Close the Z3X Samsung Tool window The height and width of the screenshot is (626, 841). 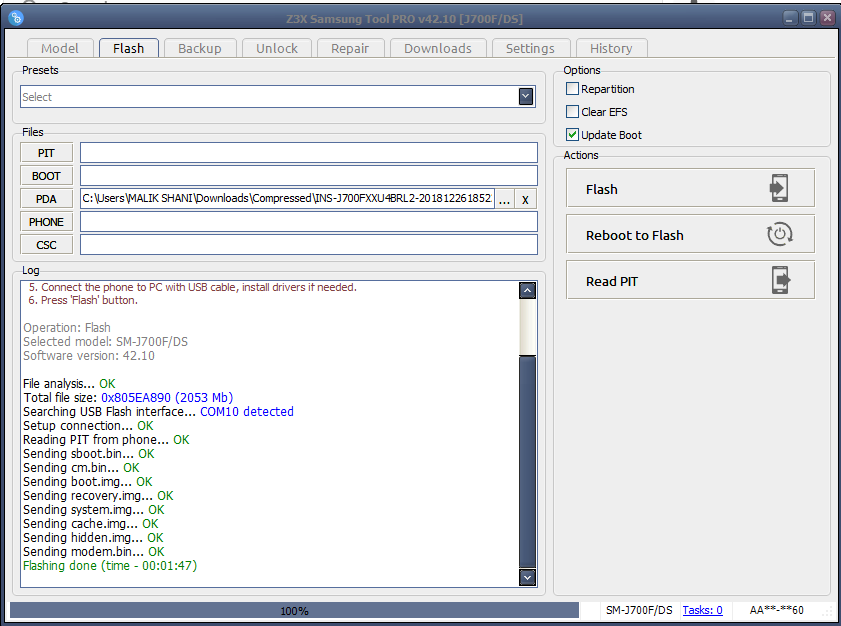(828, 18)
